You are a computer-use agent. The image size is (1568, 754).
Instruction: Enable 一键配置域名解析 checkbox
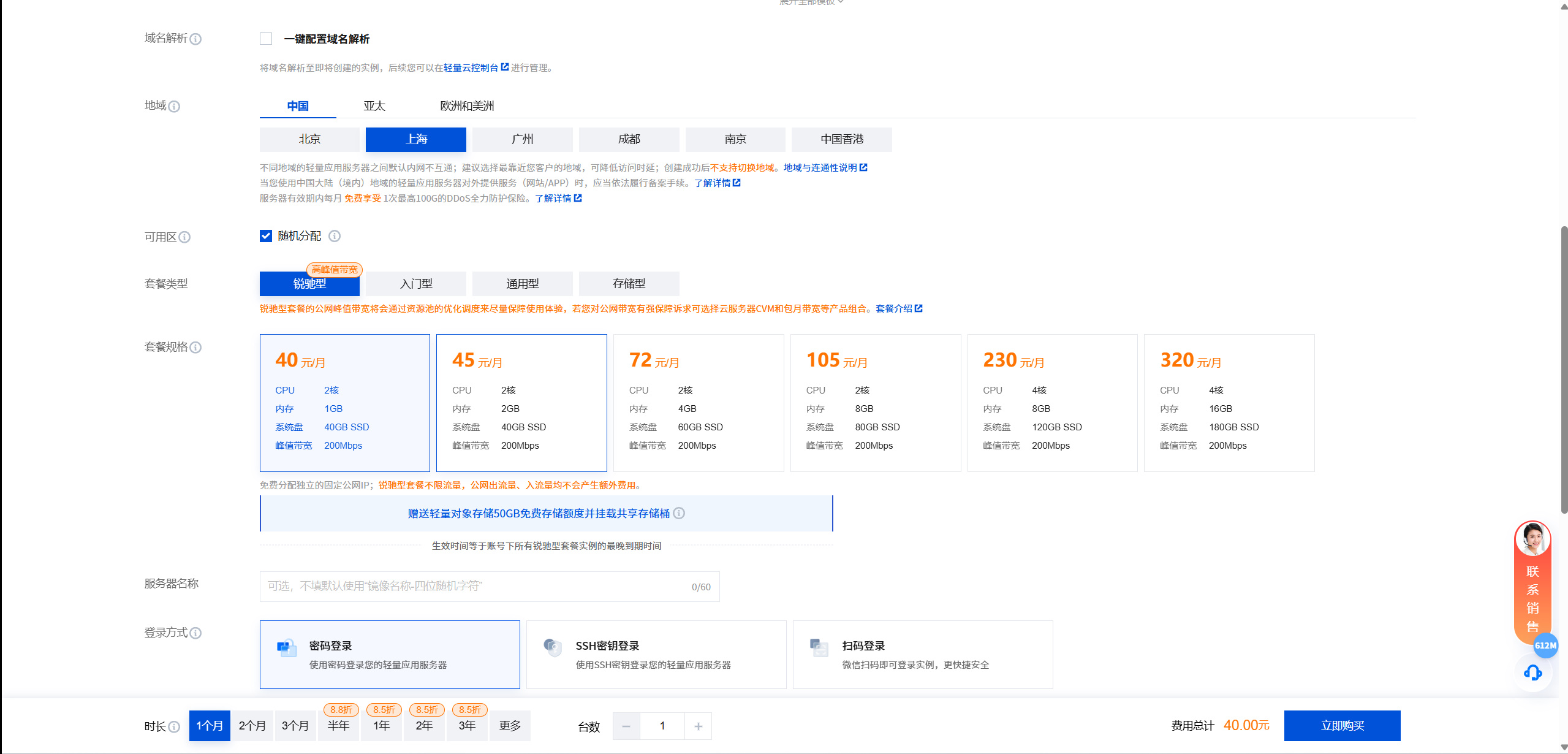tap(266, 39)
